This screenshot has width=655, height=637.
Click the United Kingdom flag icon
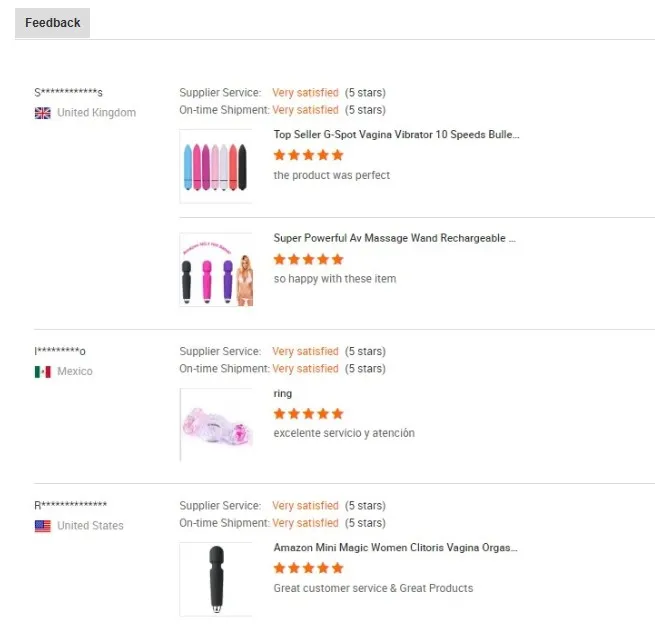[x=43, y=113]
